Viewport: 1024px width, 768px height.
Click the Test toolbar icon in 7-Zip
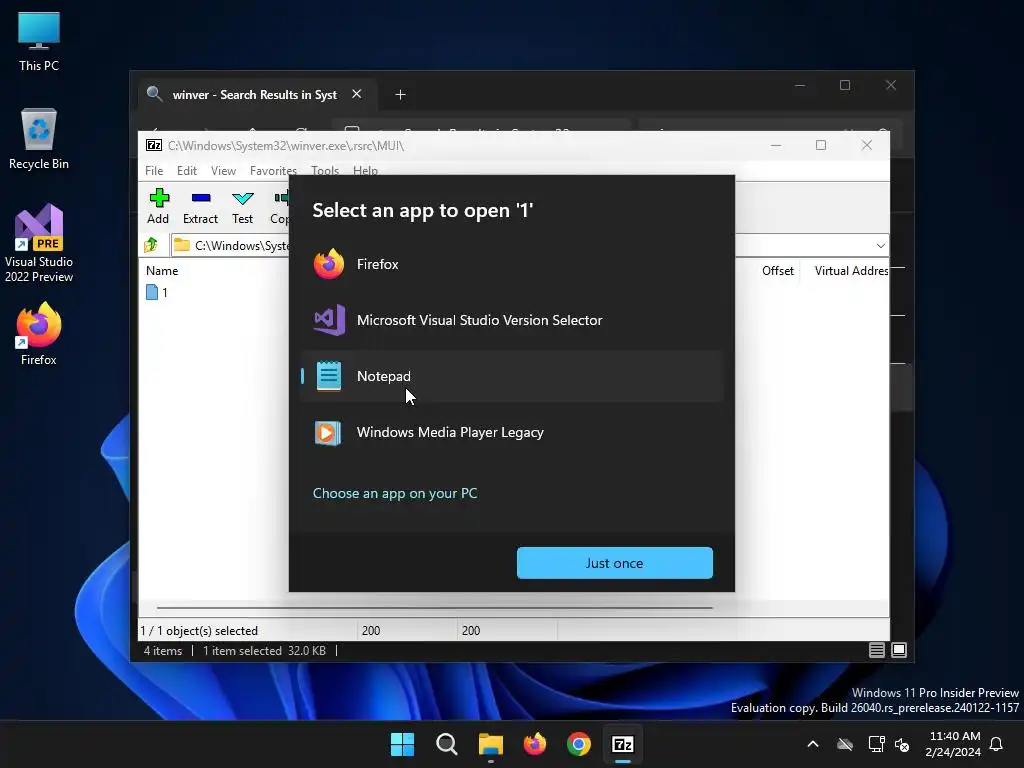click(x=242, y=206)
